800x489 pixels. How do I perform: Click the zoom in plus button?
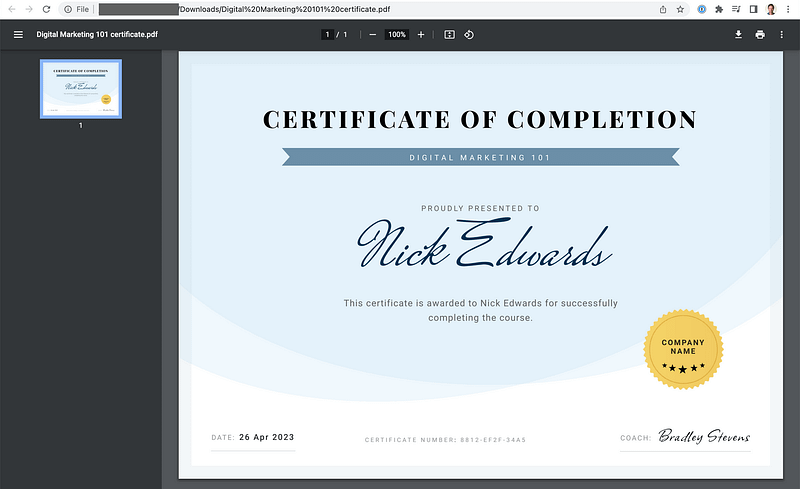point(421,34)
